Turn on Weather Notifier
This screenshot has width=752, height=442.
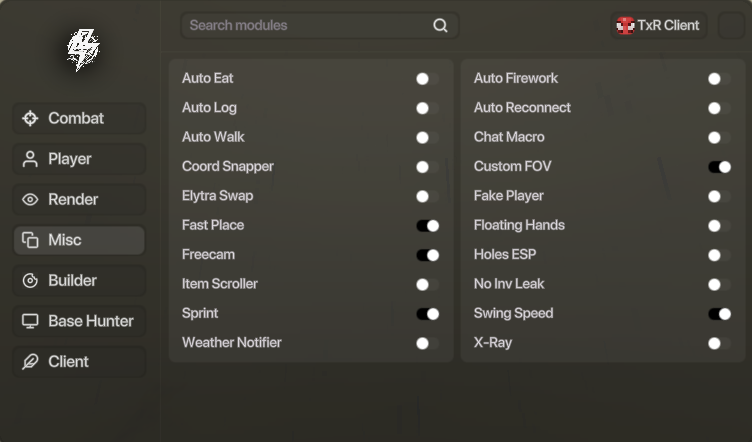[x=428, y=343]
